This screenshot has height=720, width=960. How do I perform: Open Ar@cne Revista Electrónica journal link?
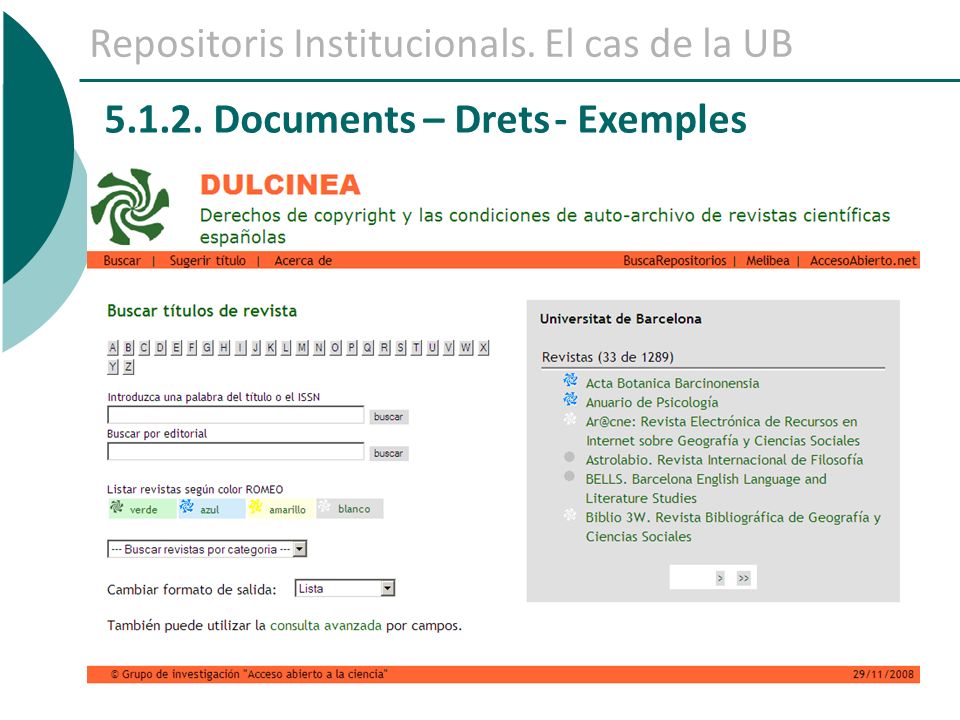coord(722,431)
